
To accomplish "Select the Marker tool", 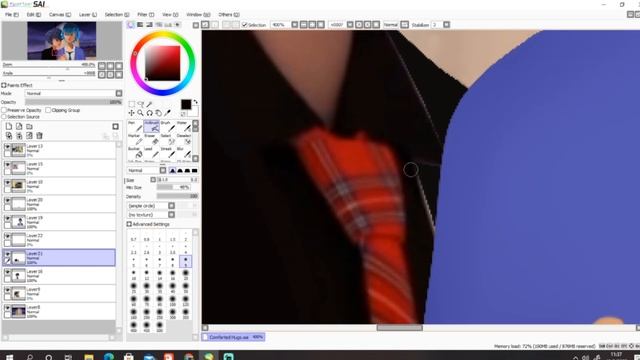I will click(x=135, y=140).
